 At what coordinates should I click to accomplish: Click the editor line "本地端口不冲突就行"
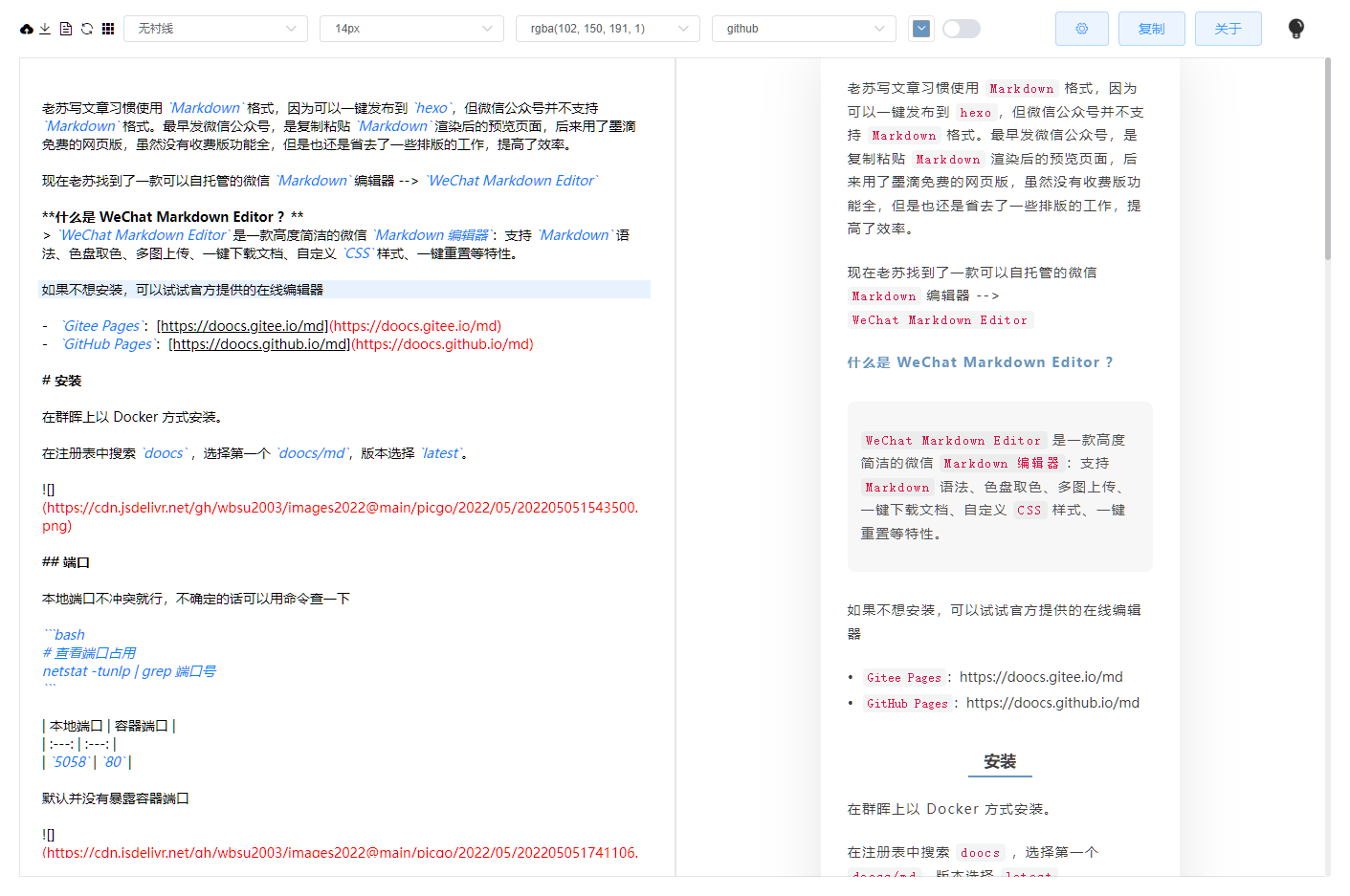pos(196,599)
